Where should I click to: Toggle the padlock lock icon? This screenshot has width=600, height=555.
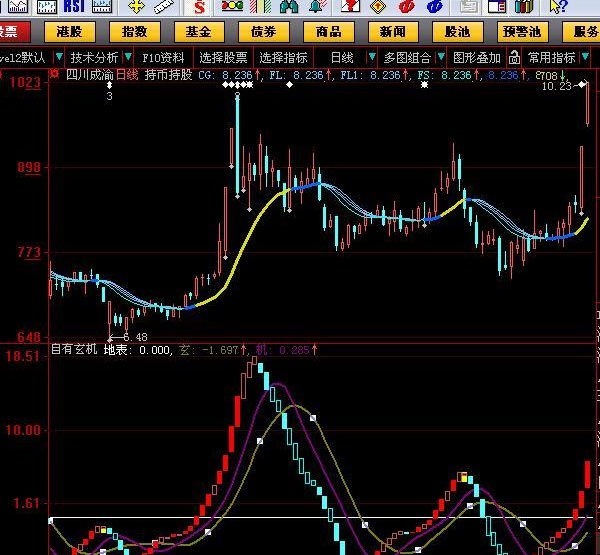click(514, 58)
